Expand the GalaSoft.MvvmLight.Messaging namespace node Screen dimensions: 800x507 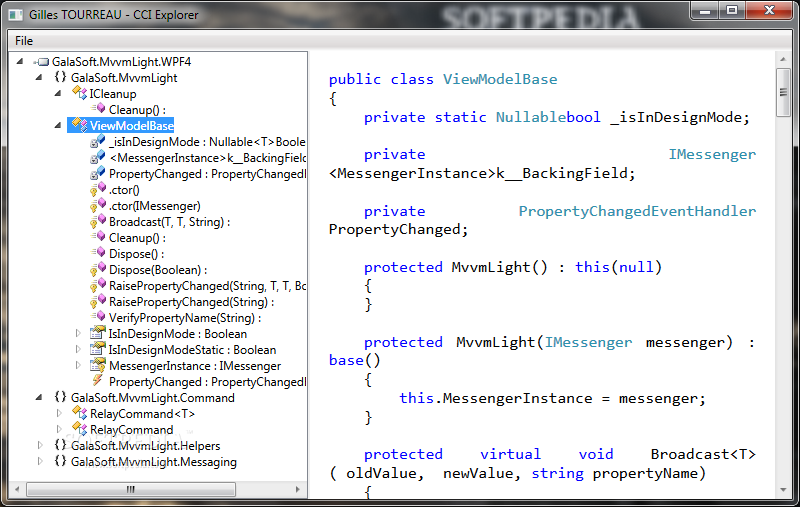click(x=40, y=461)
